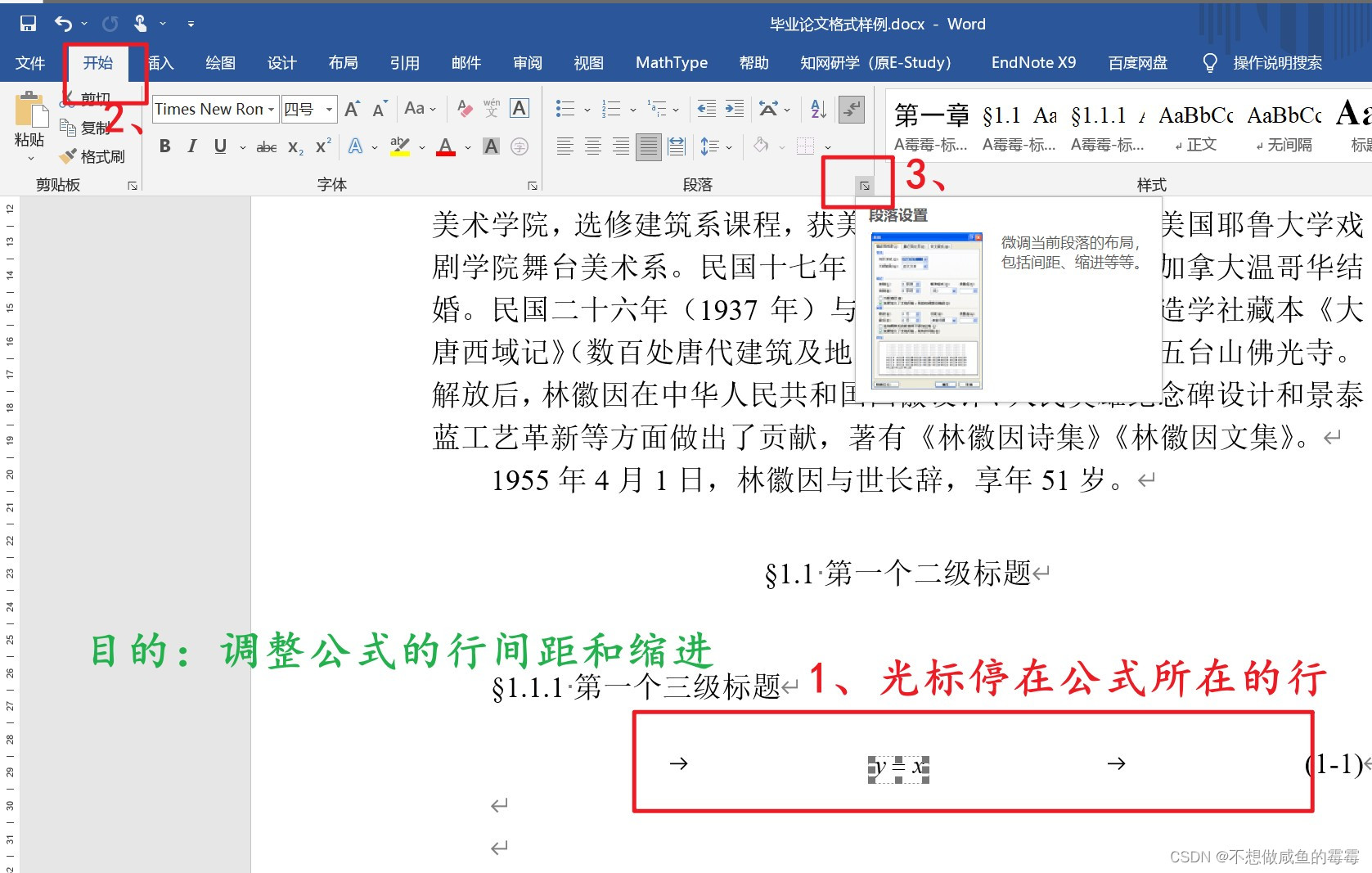The height and width of the screenshot is (873, 1372).
Task: Toggle justify alignment
Action: pos(649,147)
